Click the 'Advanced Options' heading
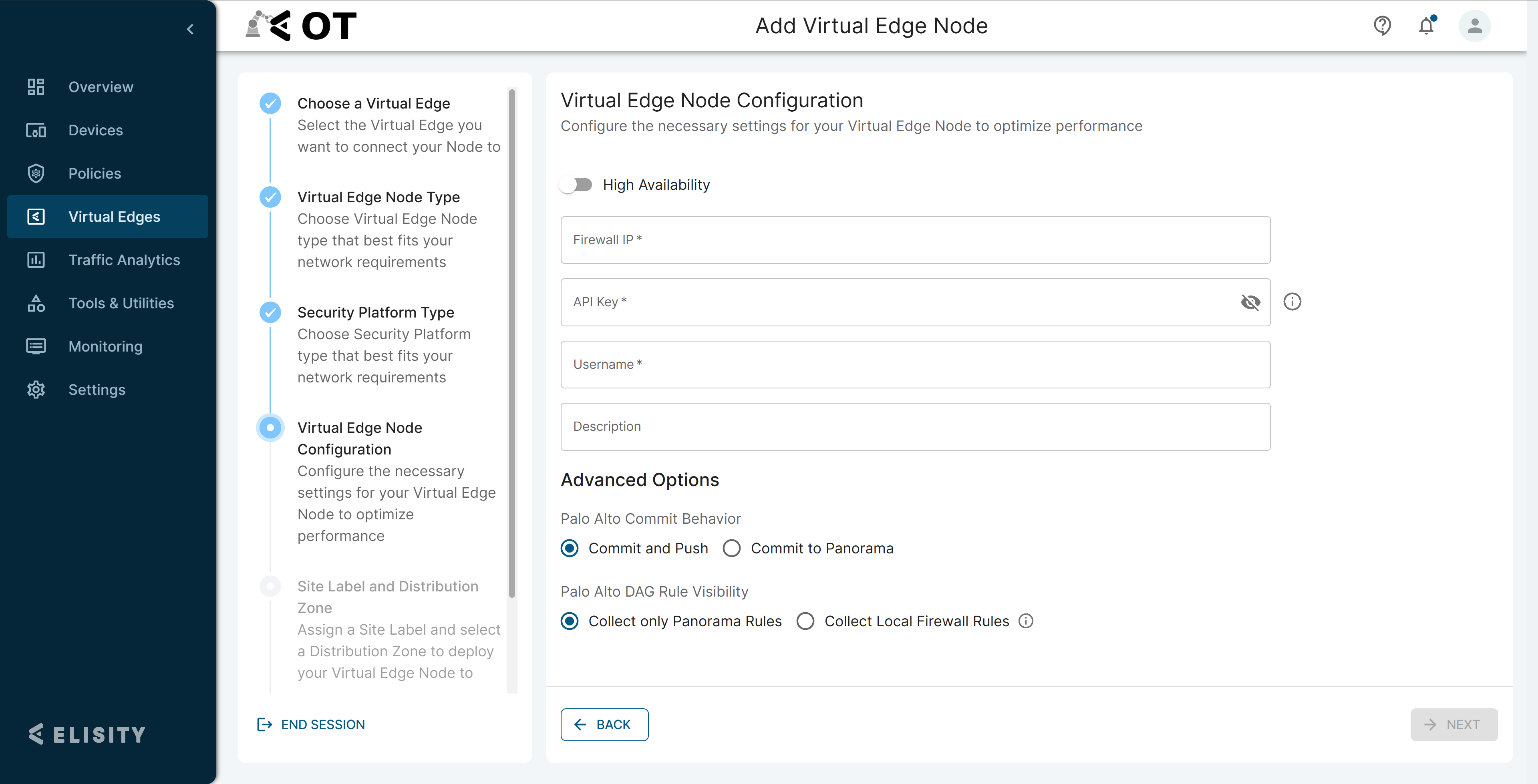 tap(640, 479)
